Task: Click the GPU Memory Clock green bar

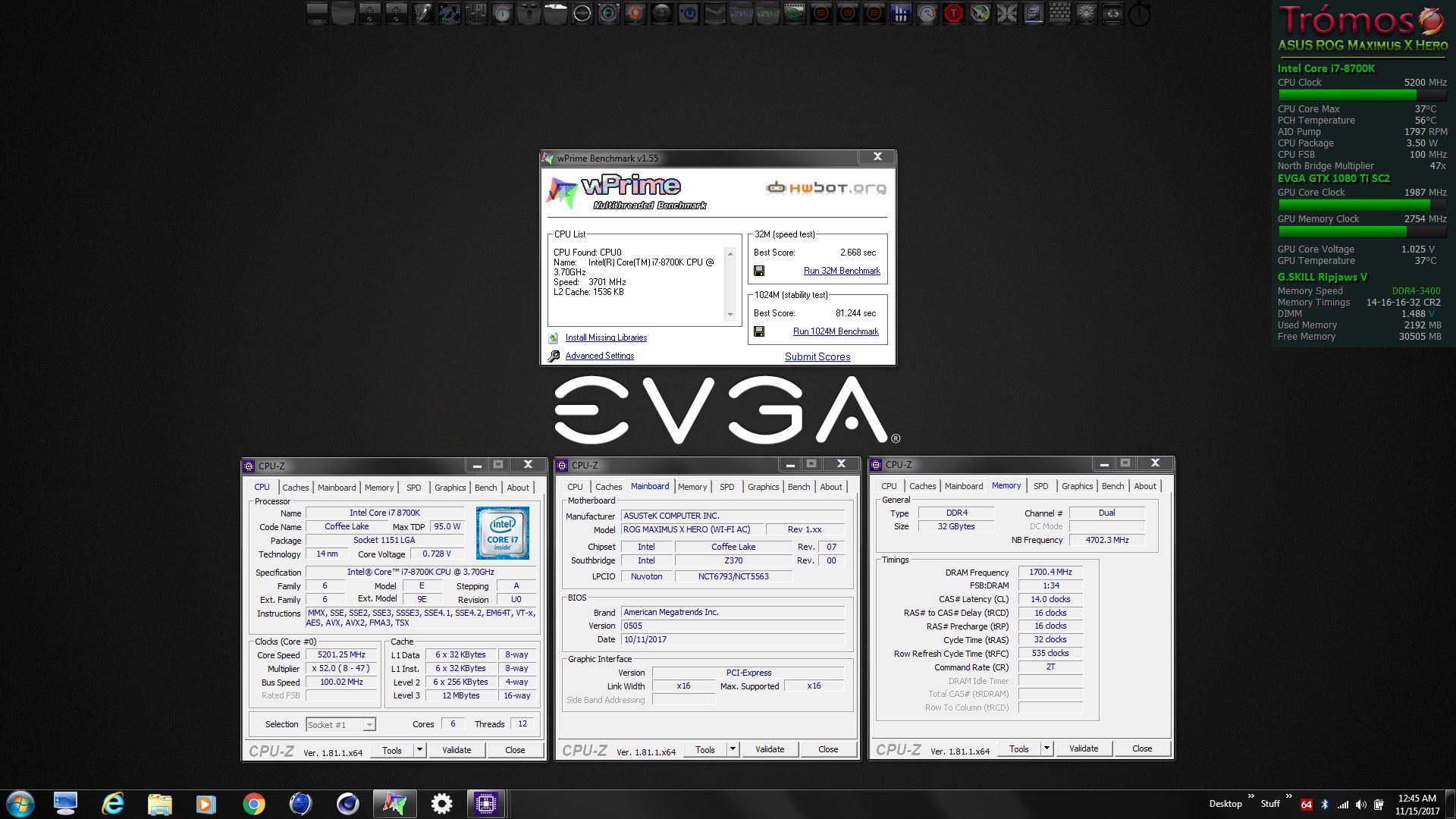Action: pos(1361,231)
